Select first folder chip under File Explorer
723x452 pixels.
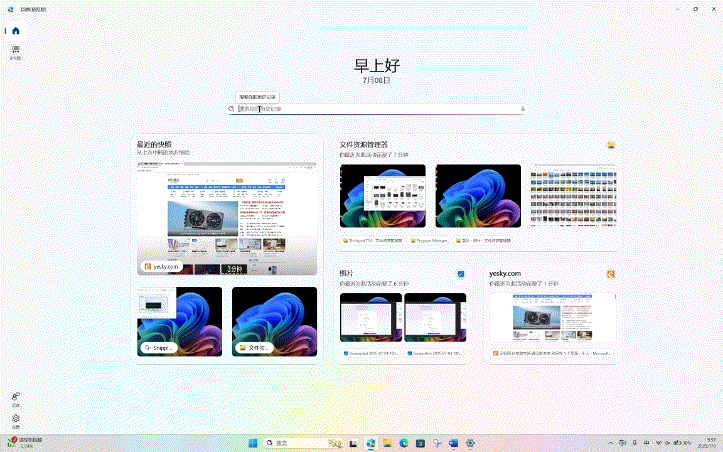click(372, 241)
